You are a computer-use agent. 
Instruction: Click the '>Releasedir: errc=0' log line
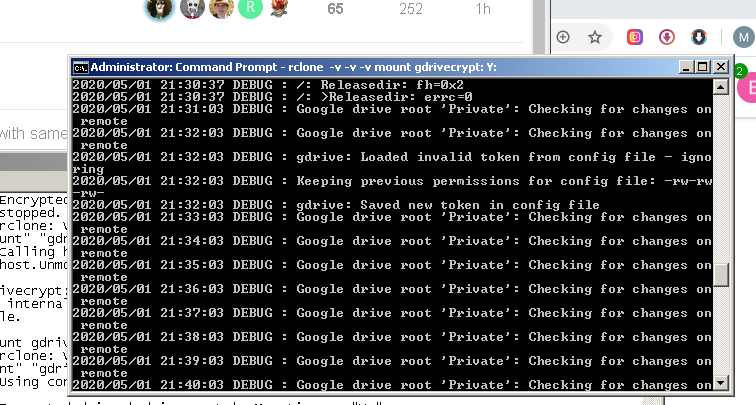[x=272, y=96]
